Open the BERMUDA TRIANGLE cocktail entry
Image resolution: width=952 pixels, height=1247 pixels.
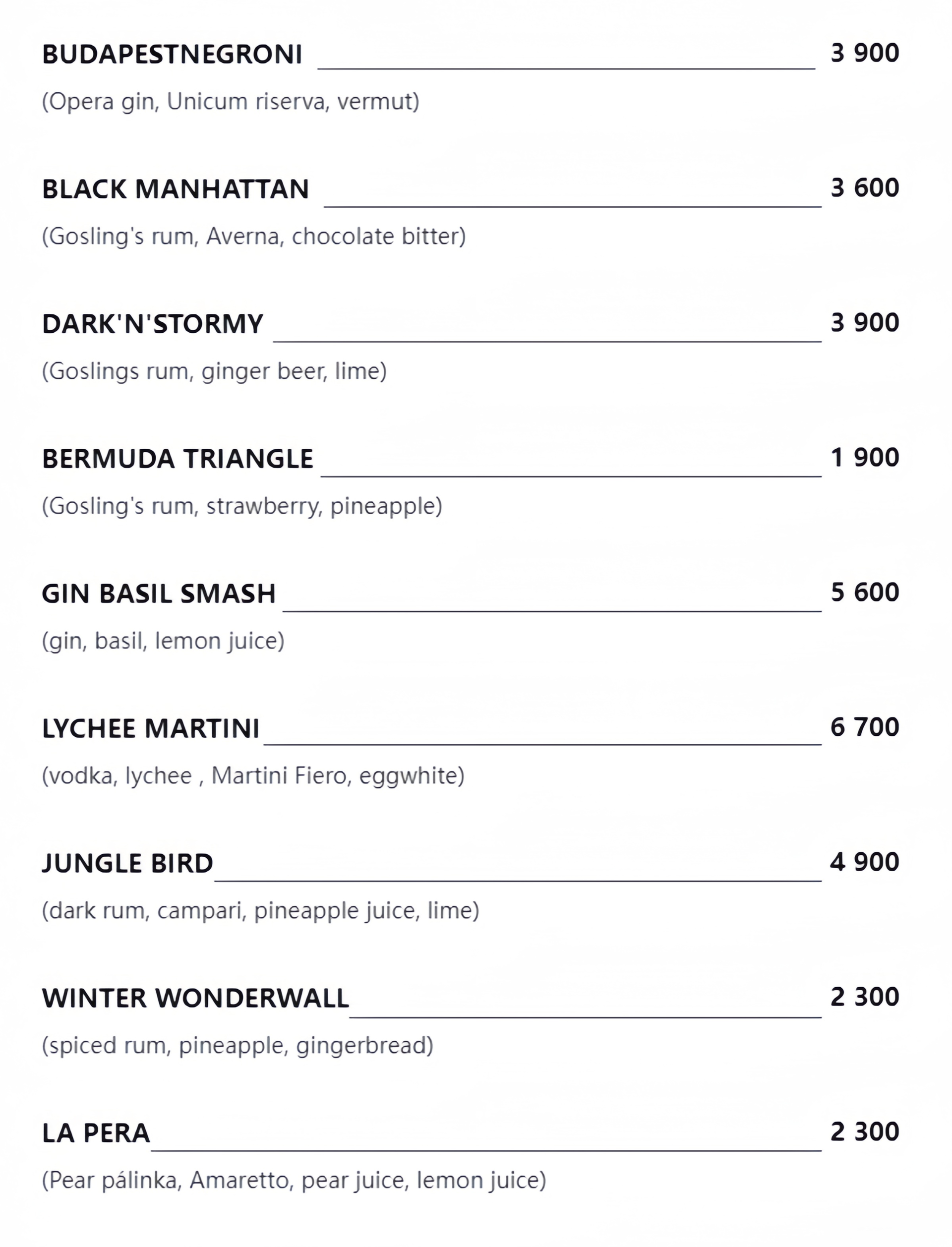pyautogui.click(x=178, y=459)
